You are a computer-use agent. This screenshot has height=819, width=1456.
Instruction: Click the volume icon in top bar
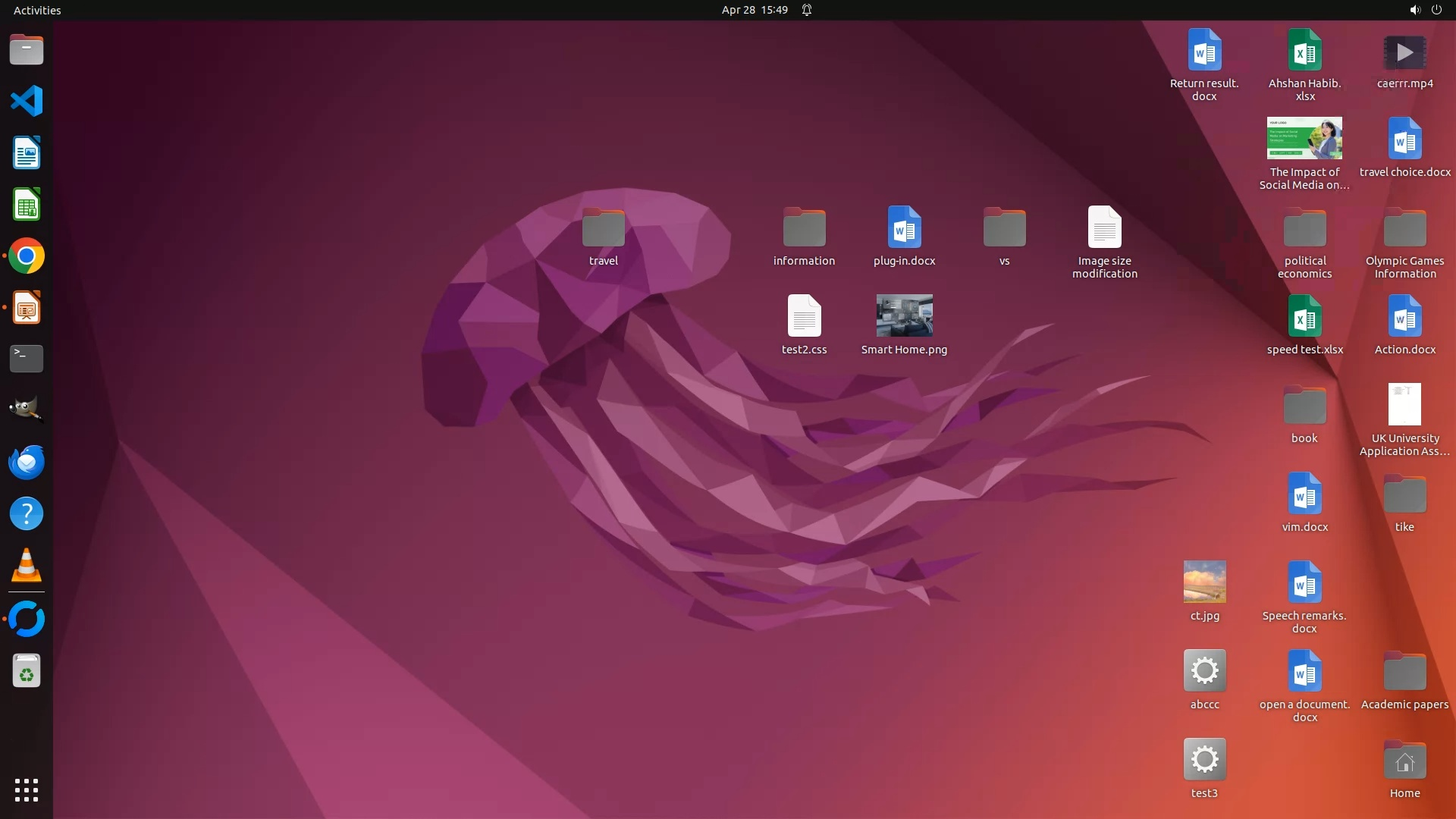(1414, 10)
